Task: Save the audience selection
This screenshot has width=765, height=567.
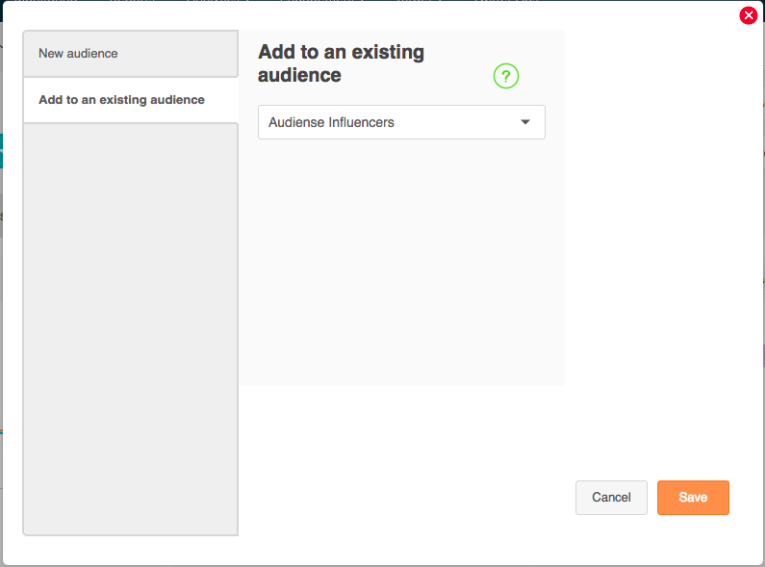Action: pyautogui.click(x=693, y=497)
